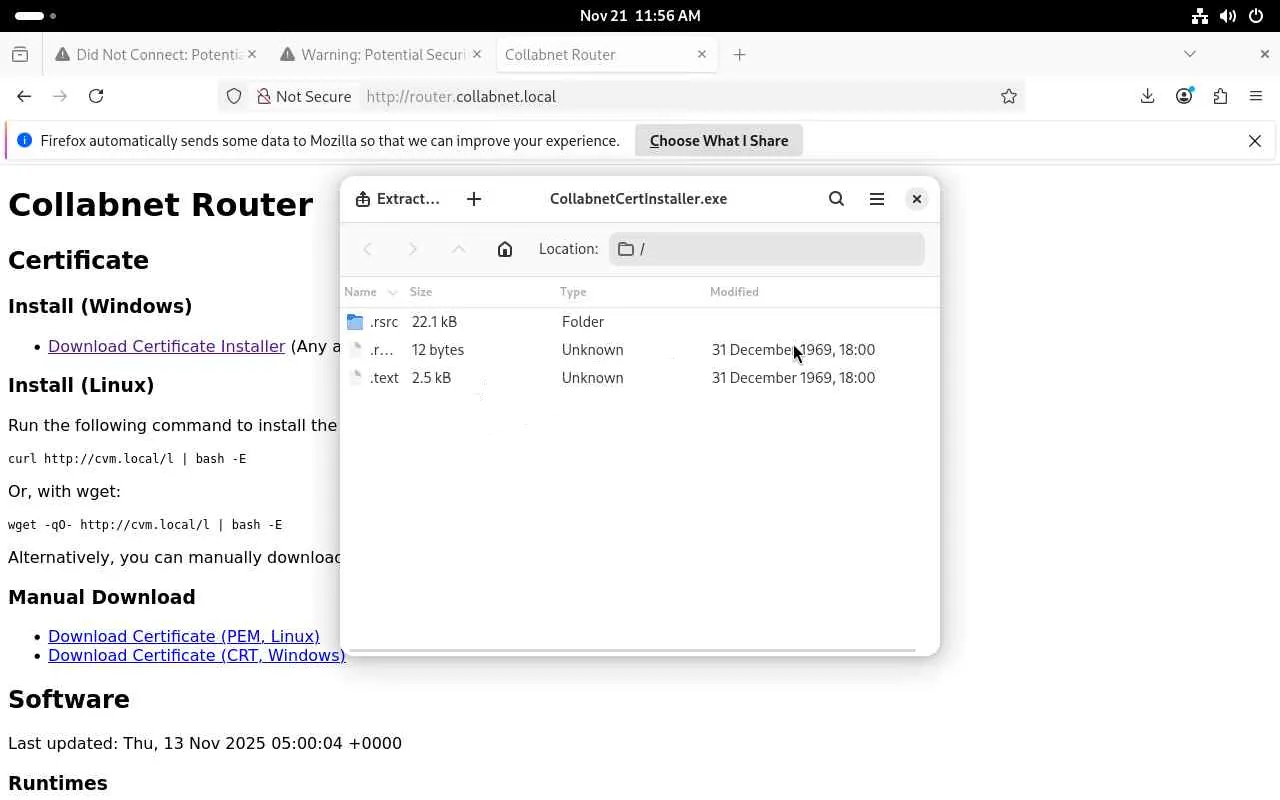1280x800 pixels.
Task: Click the .rsrc folder icon
Action: tap(355, 322)
